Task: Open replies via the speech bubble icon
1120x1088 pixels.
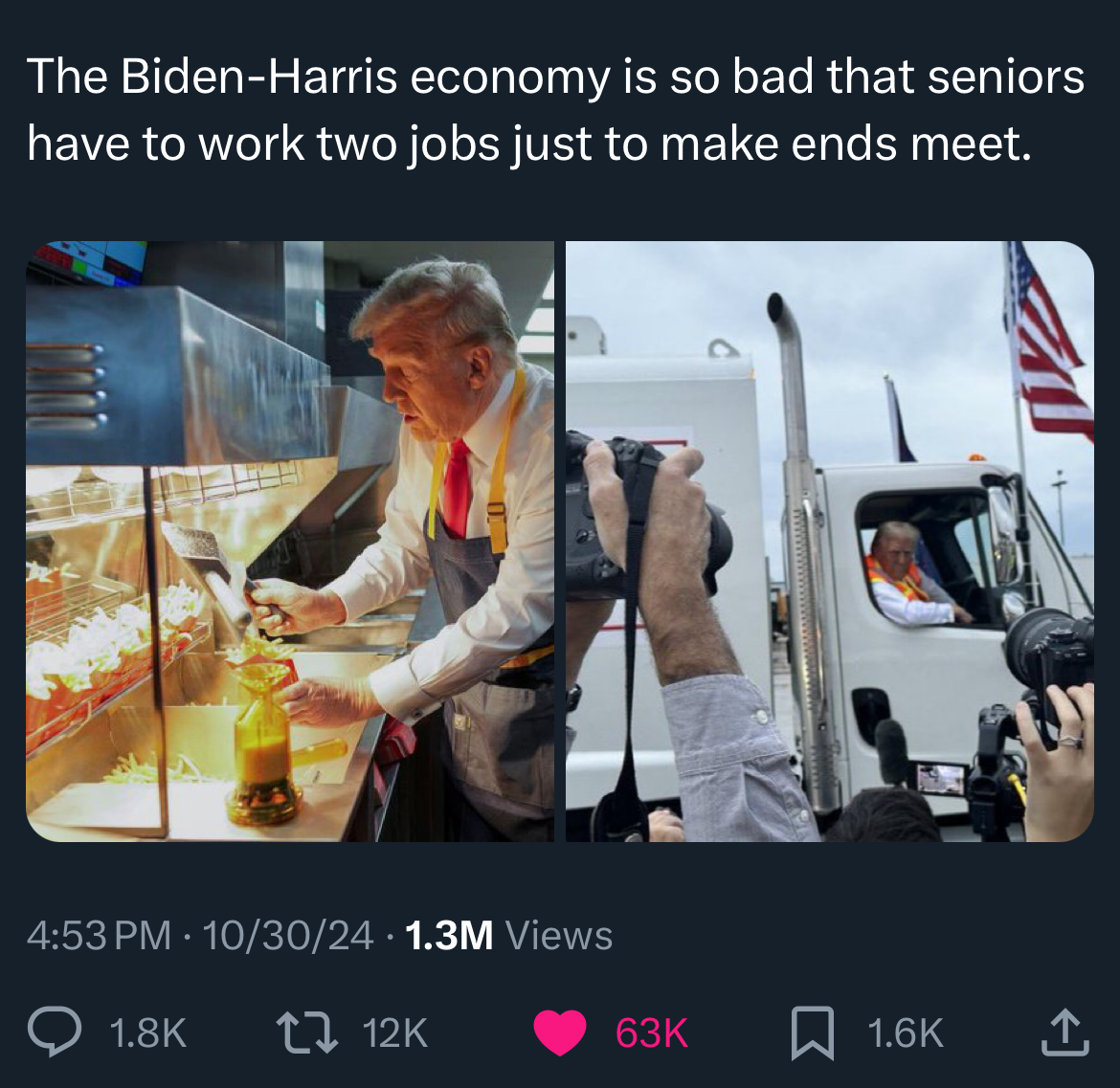Action: [x=55, y=1032]
